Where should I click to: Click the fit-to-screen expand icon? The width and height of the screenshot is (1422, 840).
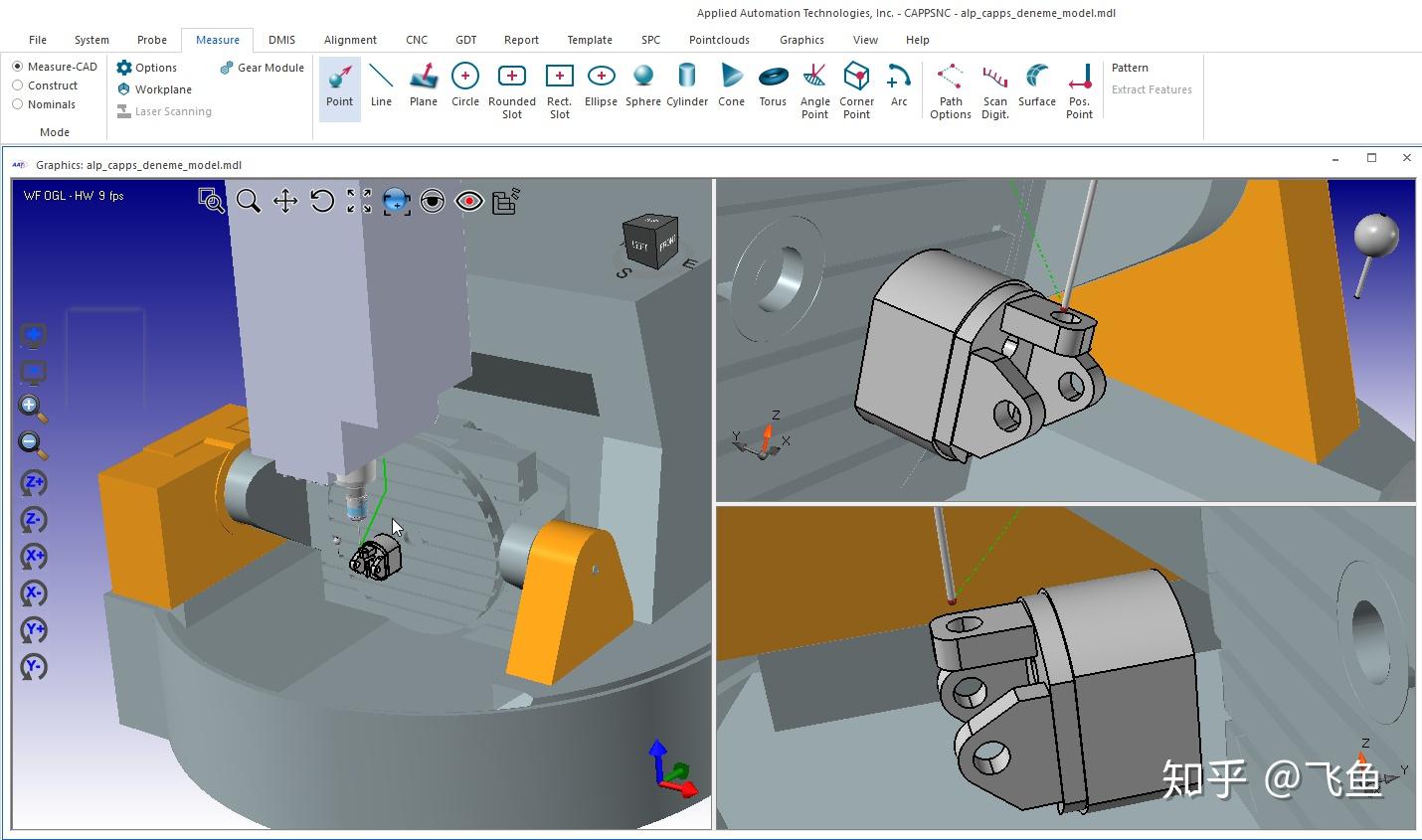click(359, 202)
